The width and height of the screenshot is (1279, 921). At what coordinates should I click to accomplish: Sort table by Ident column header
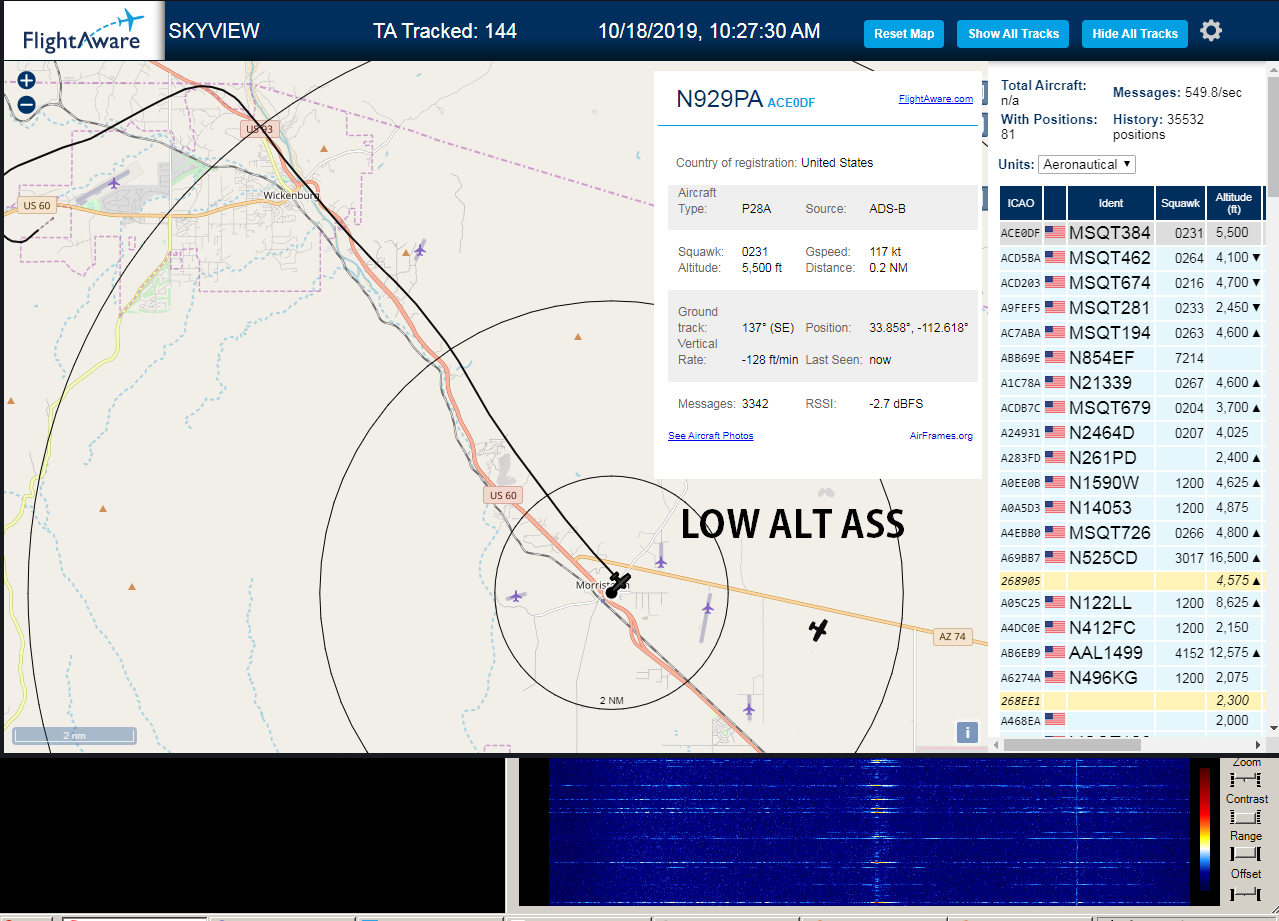click(1111, 203)
